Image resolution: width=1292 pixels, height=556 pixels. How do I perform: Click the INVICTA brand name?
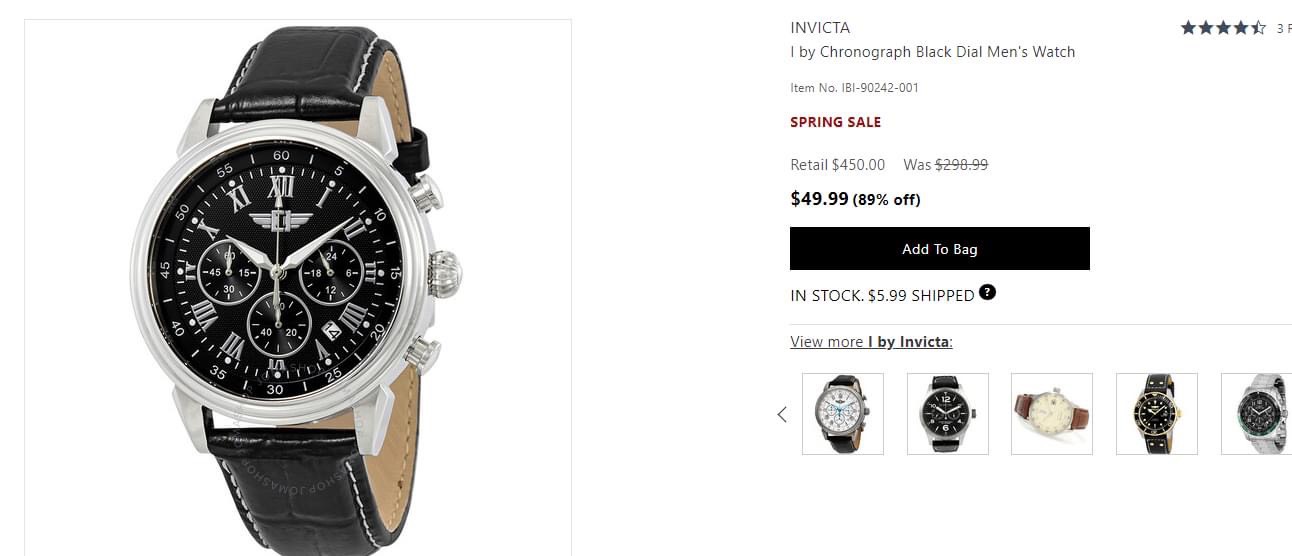820,28
